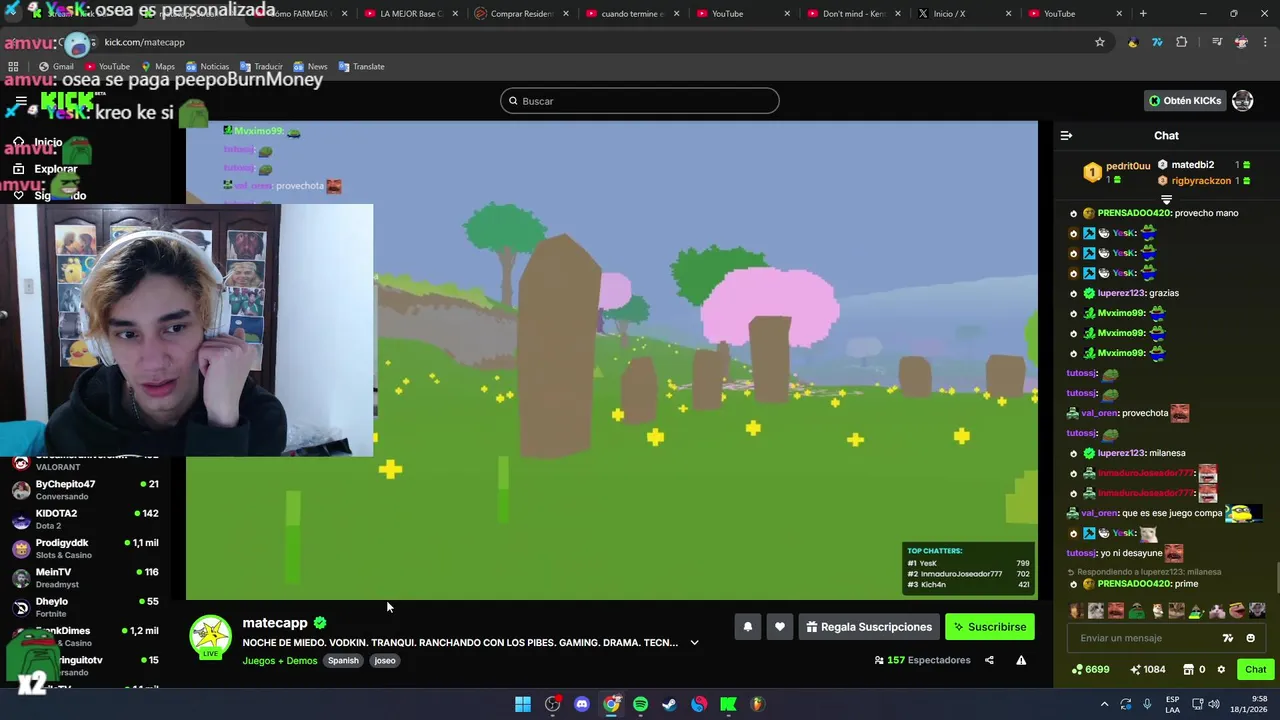Open the Kick app in the taskbar
This screenshot has height=720, width=1280.
coord(728,704)
